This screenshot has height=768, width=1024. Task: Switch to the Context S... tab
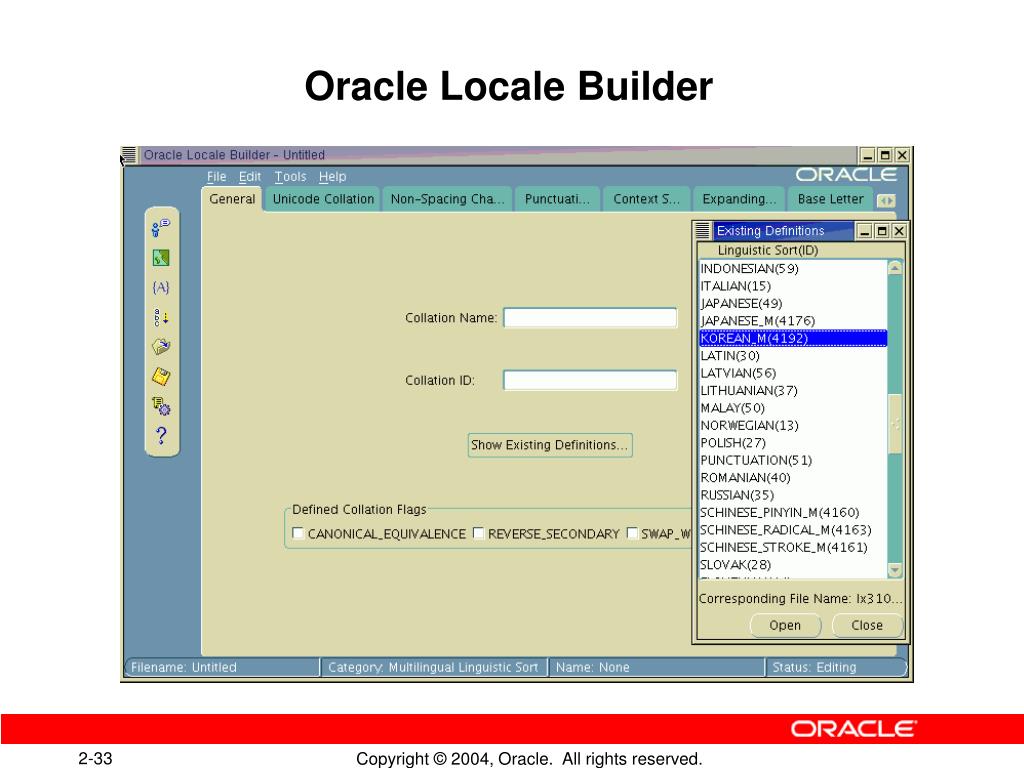tap(646, 199)
